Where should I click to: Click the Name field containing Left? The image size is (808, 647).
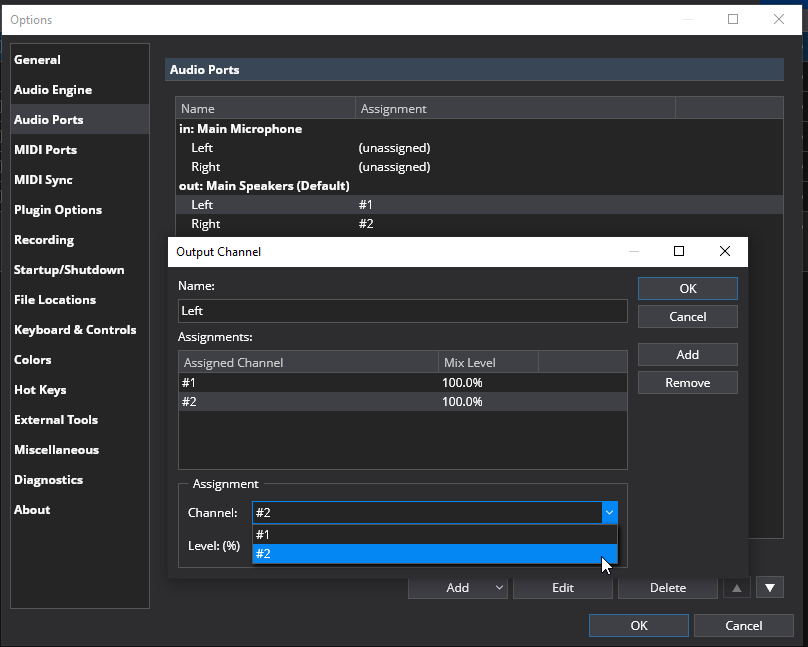pos(402,311)
